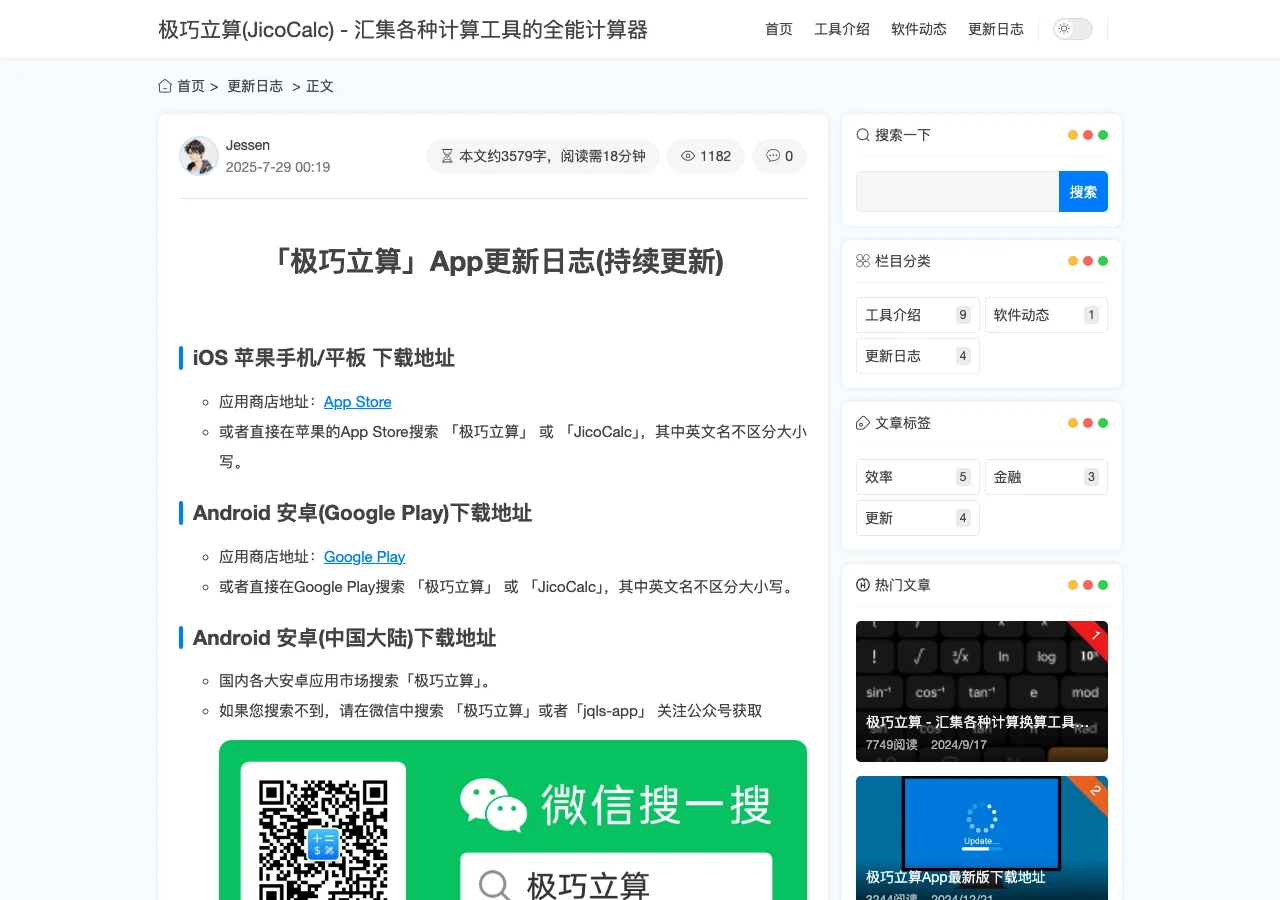Open the 软件动态 category with 1 post

[x=1046, y=315]
